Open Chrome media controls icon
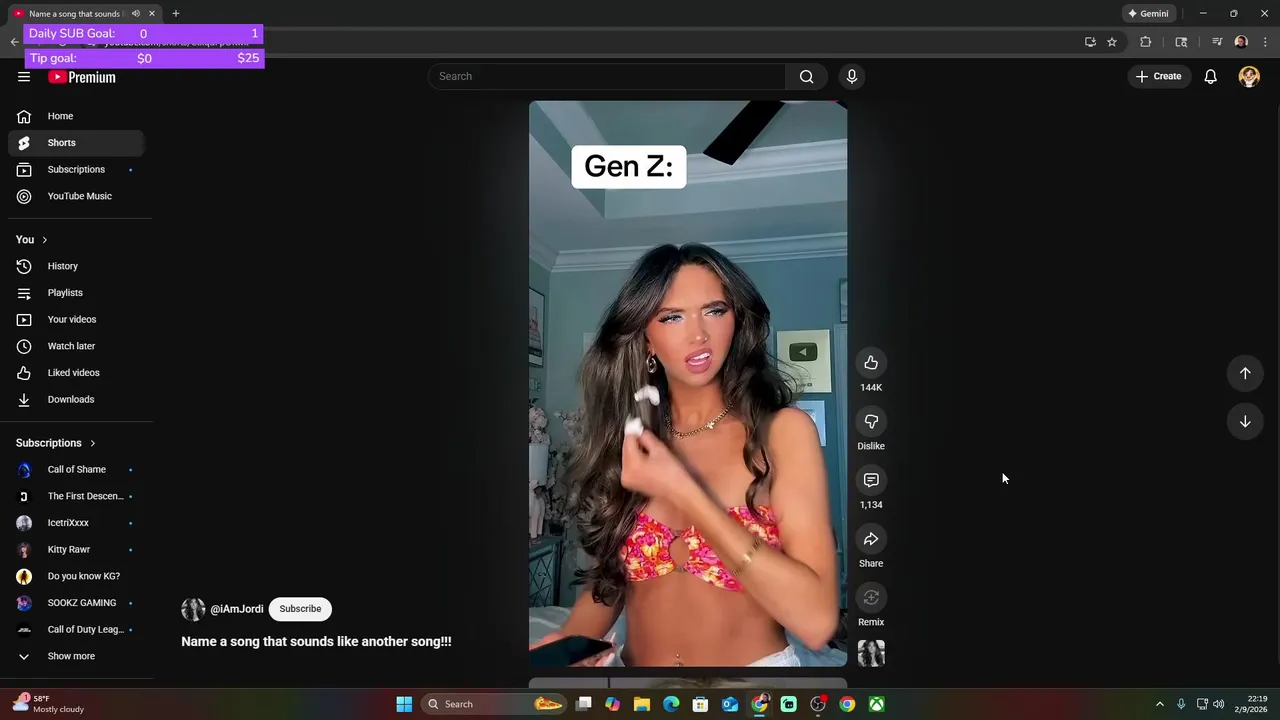The image size is (1280, 720). (x=1217, y=42)
